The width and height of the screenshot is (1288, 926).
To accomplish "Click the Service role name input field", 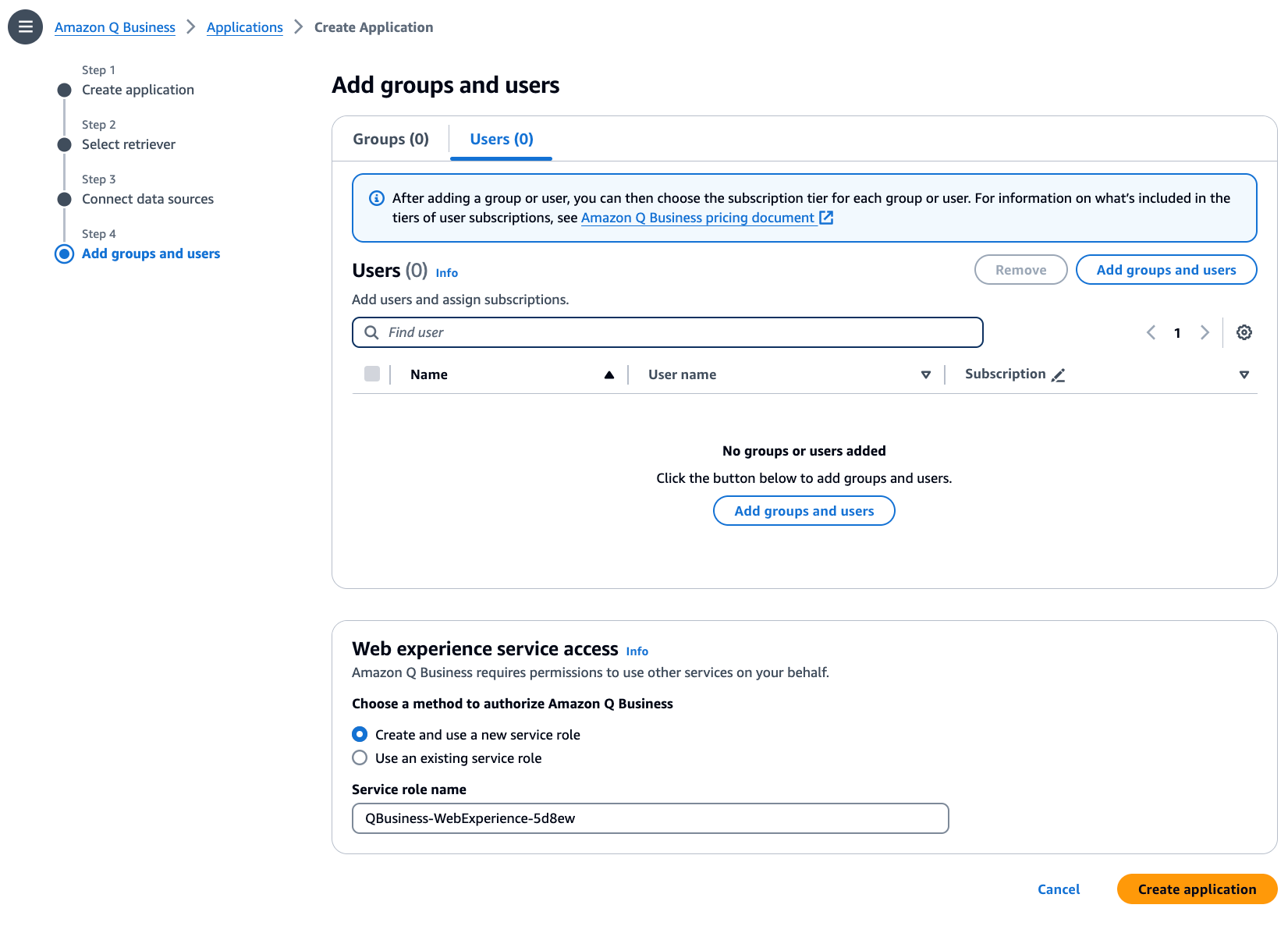I will click(650, 818).
